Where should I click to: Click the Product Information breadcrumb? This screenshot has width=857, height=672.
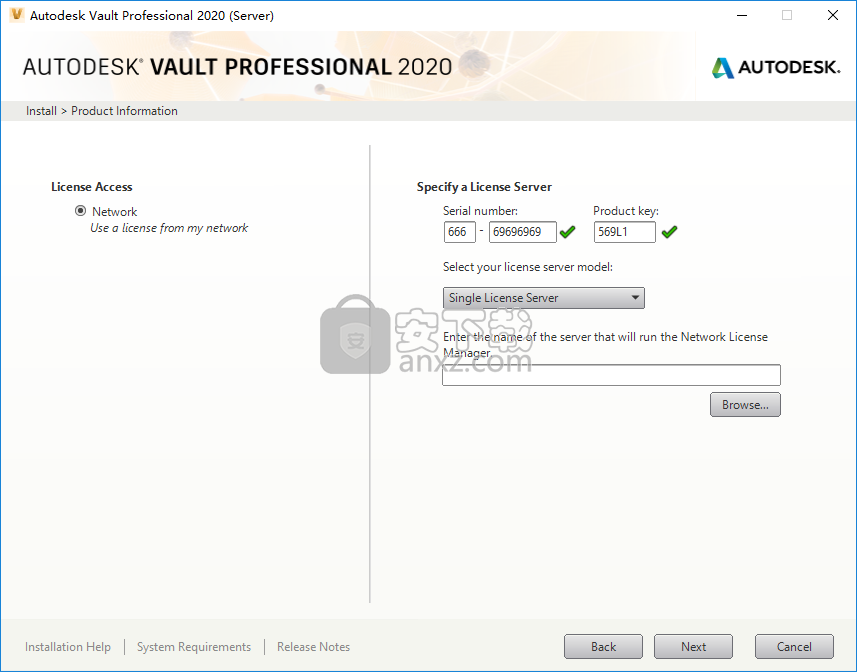click(x=124, y=111)
